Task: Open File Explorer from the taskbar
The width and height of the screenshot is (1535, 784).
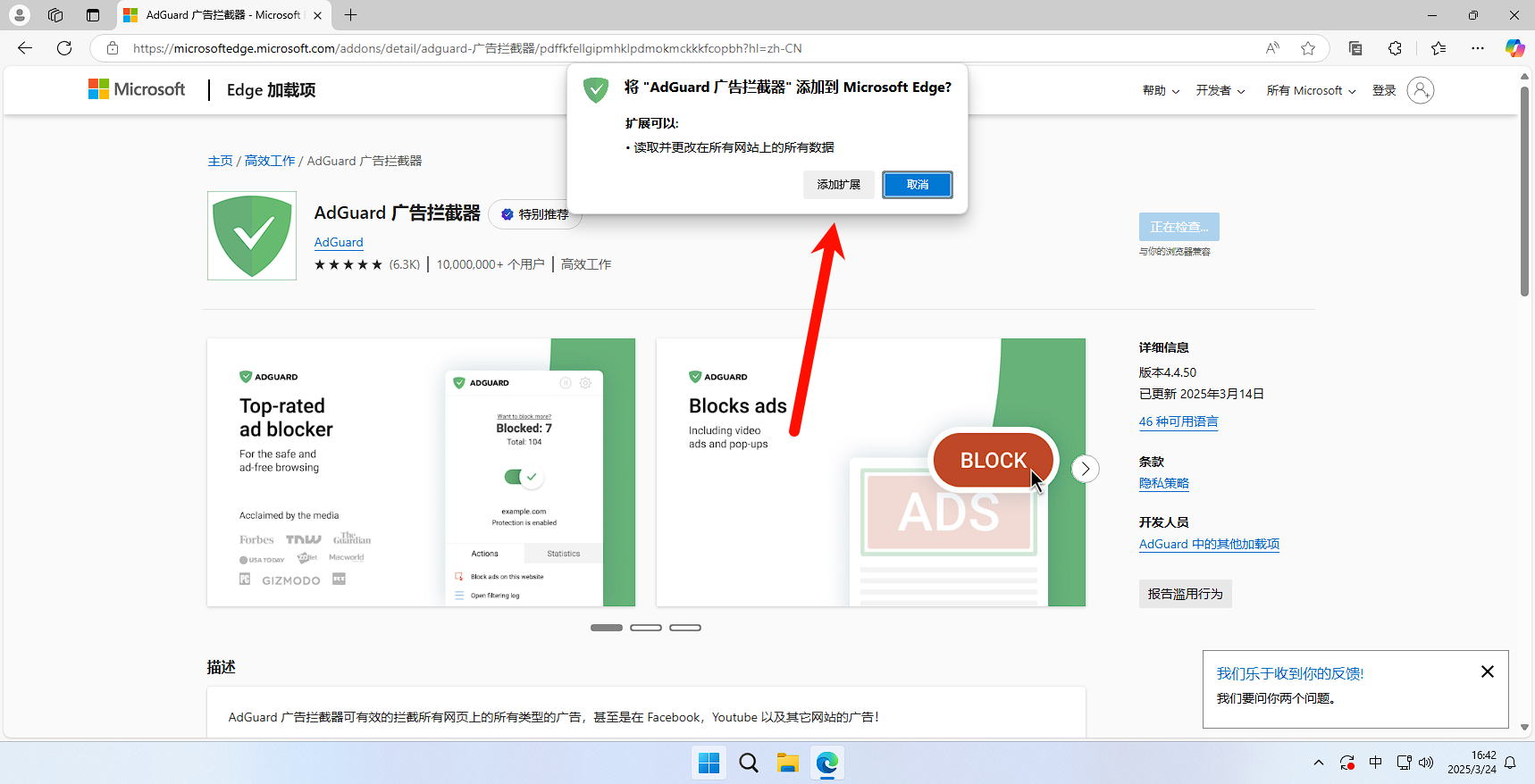Action: point(788,763)
